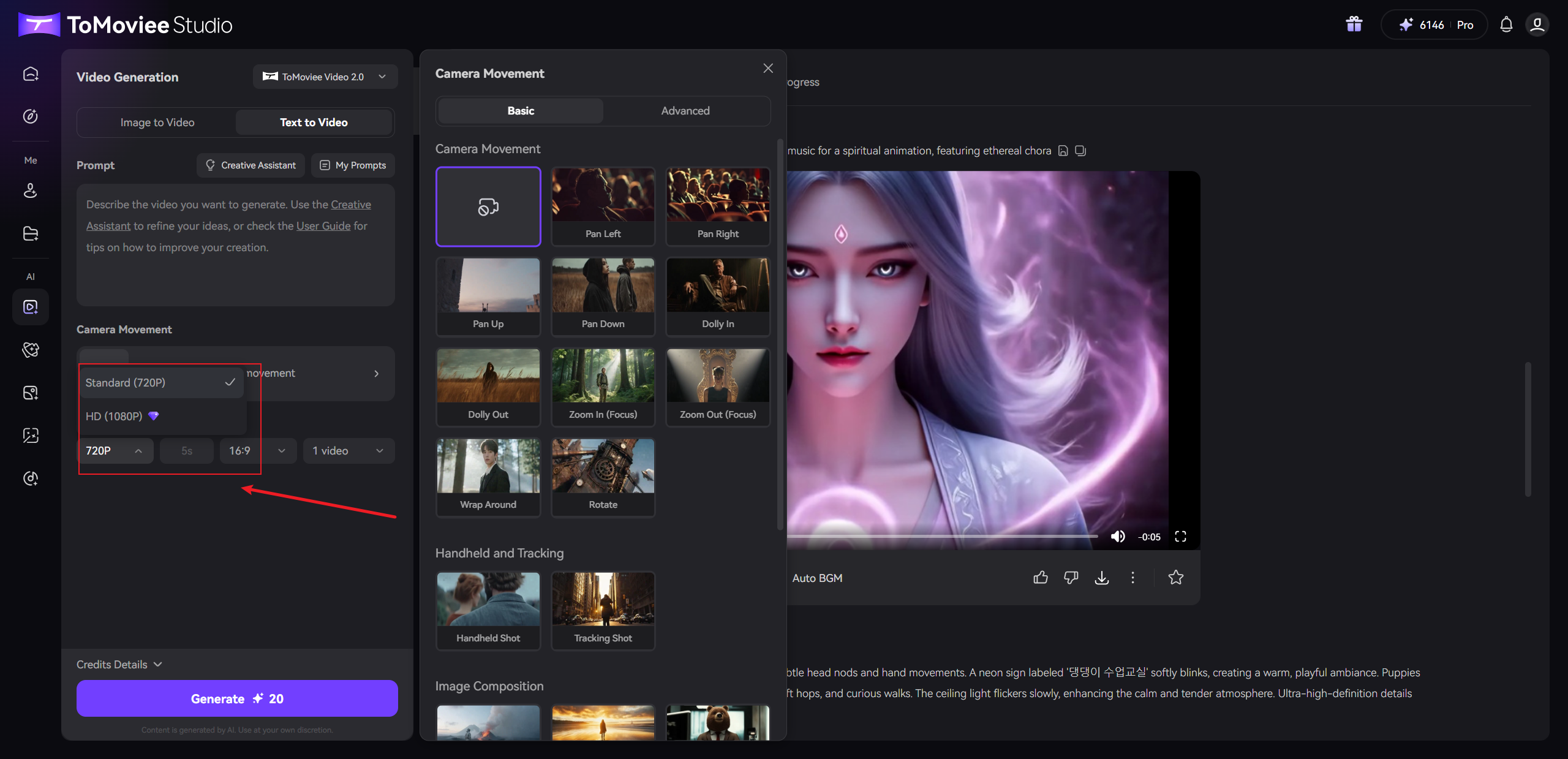The image size is (1568, 759).
Task: Click the Camera Movement panel scrollbar
Action: (x=780, y=334)
